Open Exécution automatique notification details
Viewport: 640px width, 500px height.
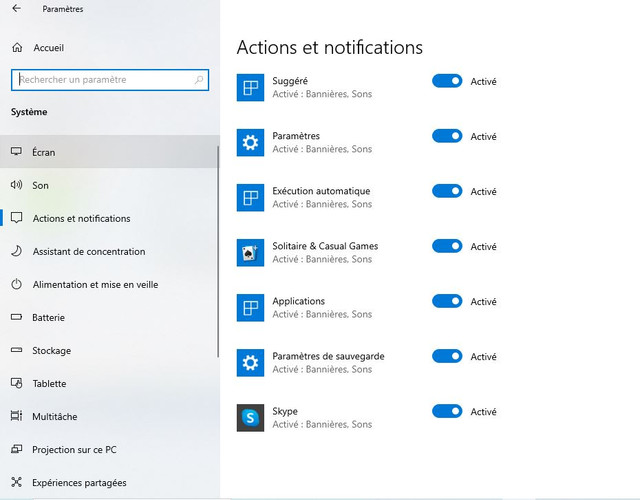(x=322, y=198)
